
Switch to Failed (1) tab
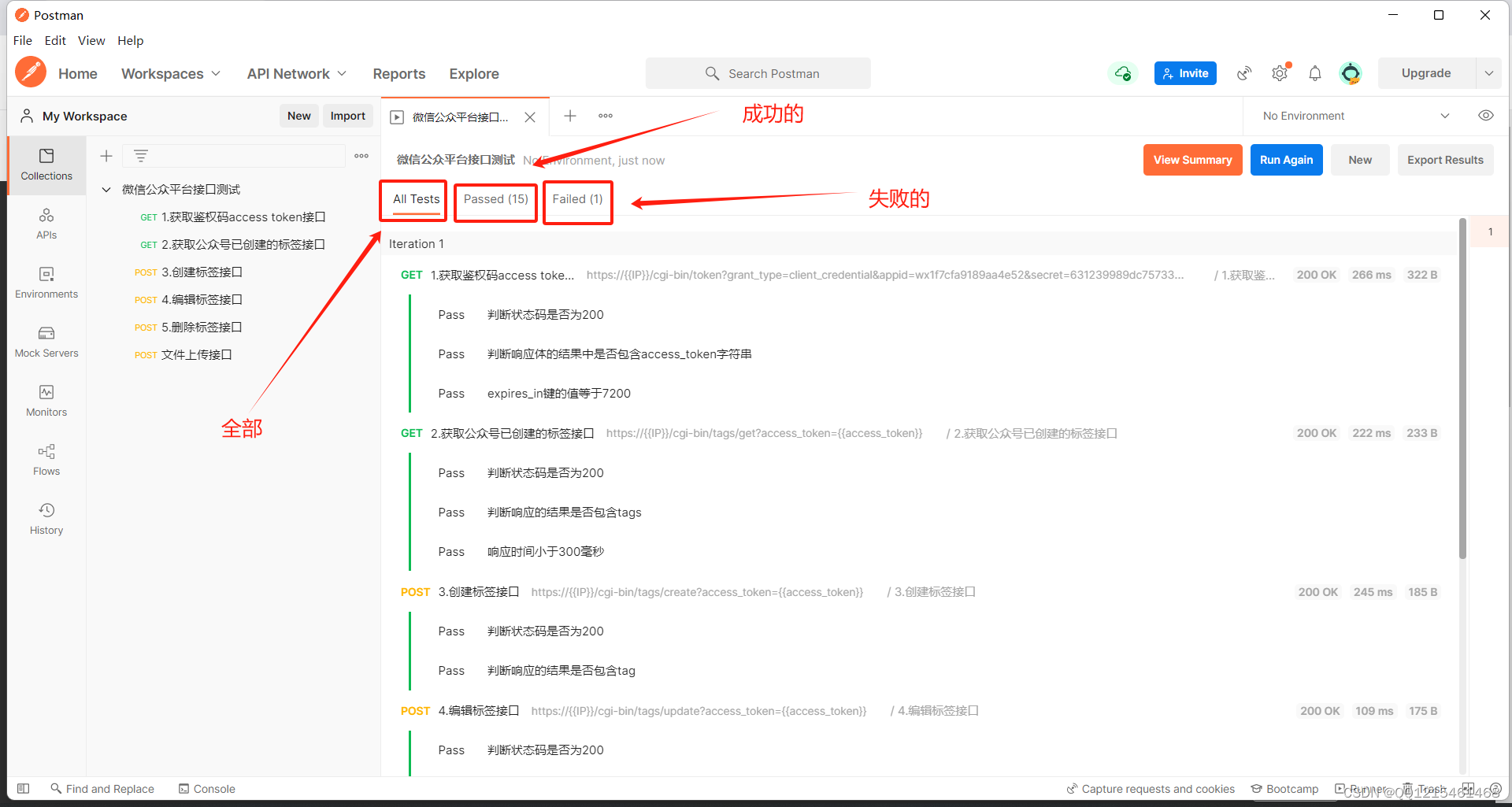pos(577,199)
